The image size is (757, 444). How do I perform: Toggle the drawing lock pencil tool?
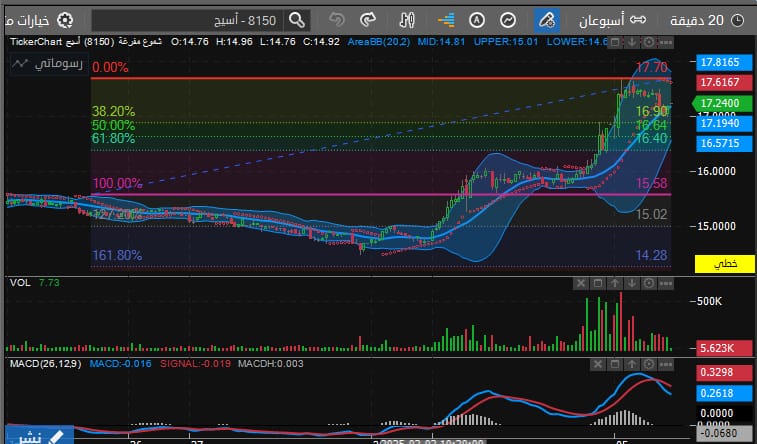[546, 19]
